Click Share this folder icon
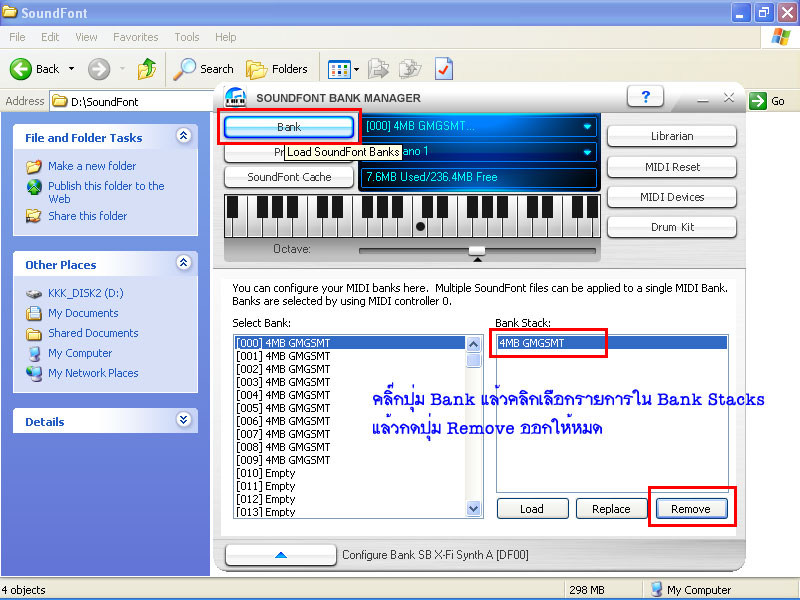800x600 pixels. (34, 216)
